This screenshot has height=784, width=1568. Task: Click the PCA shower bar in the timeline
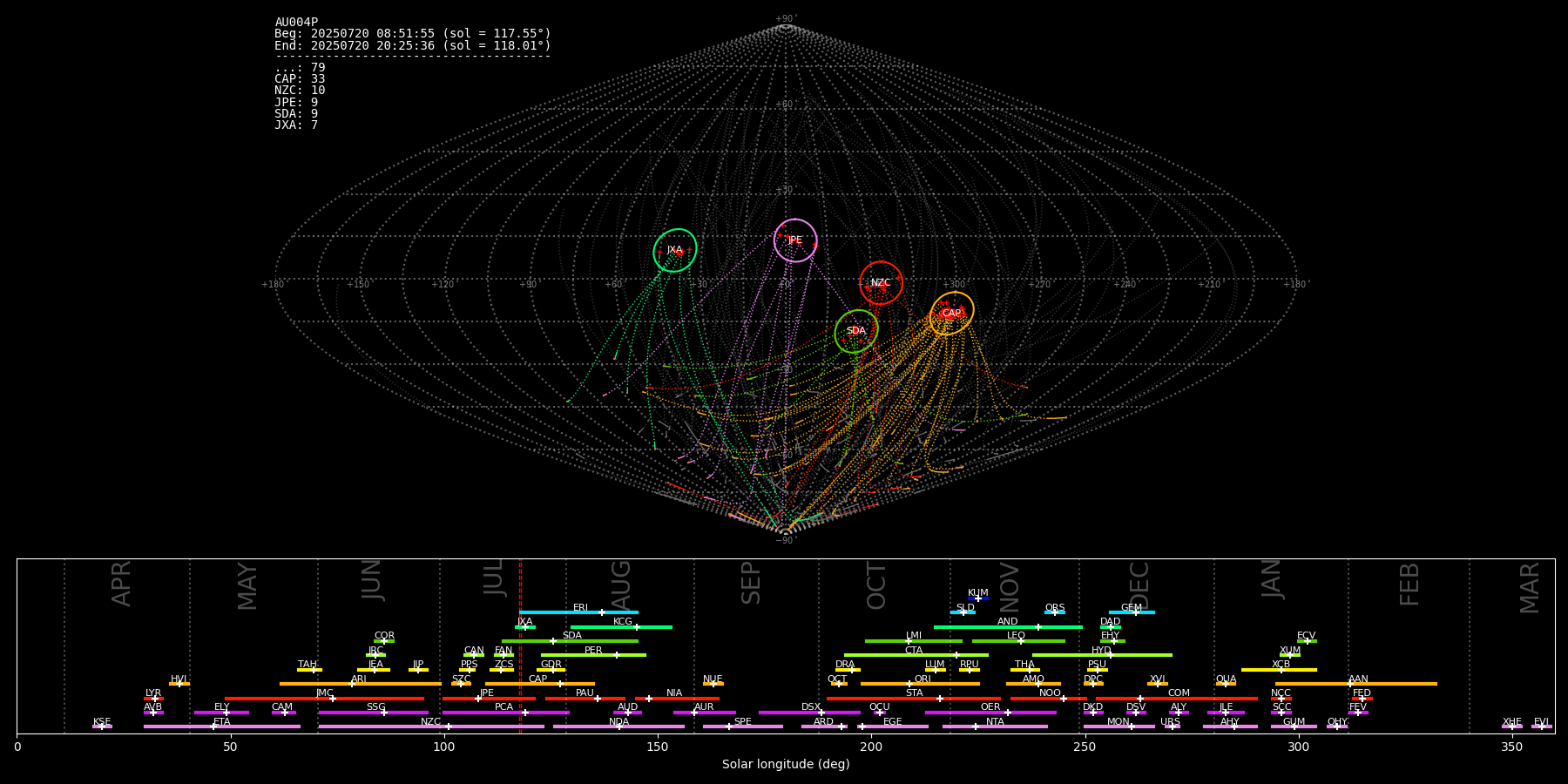pyautogui.click(x=505, y=712)
